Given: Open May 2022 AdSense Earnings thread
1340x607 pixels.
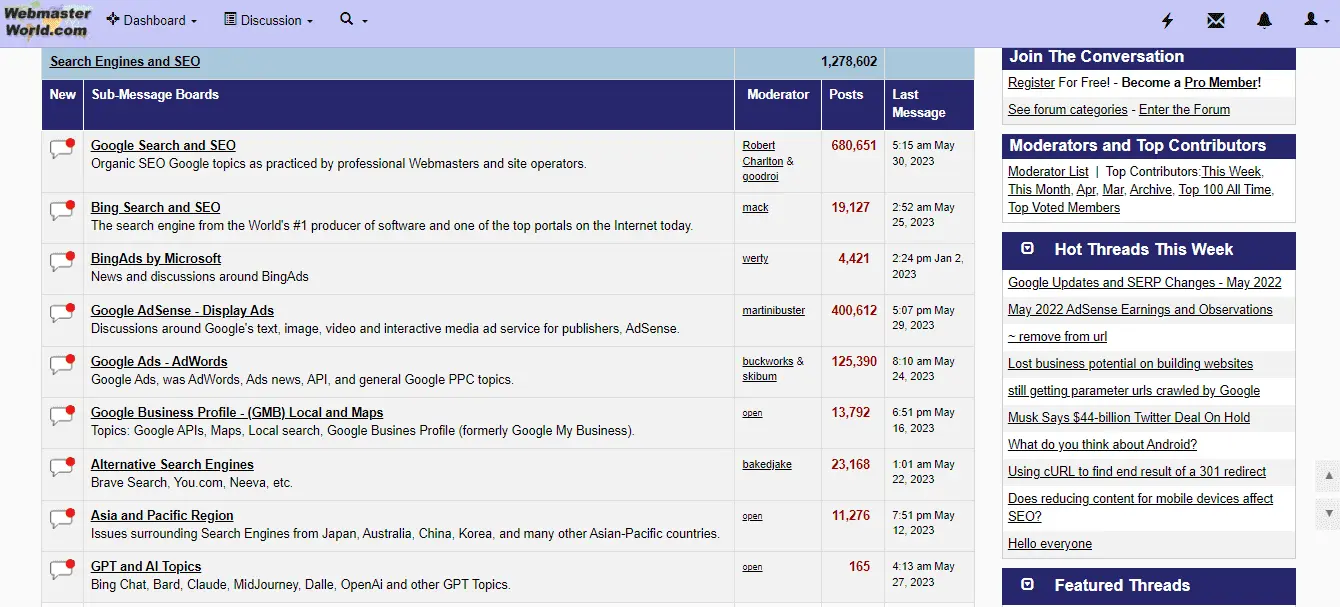Looking at the screenshot, I should pos(1140,310).
